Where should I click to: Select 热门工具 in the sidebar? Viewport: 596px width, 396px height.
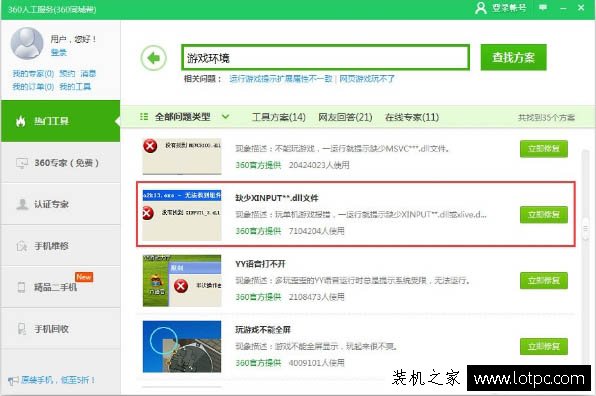[60, 121]
